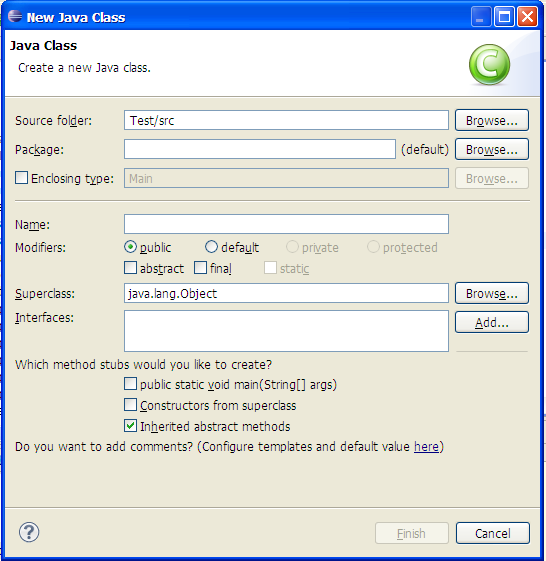Click Add to add interfaces
Viewport: 546px width, 561px height.
(492, 322)
